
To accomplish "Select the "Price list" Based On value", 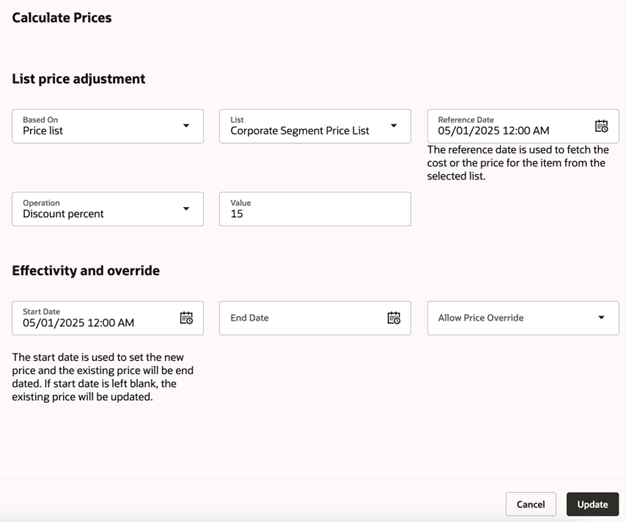I will (x=43, y=131).
